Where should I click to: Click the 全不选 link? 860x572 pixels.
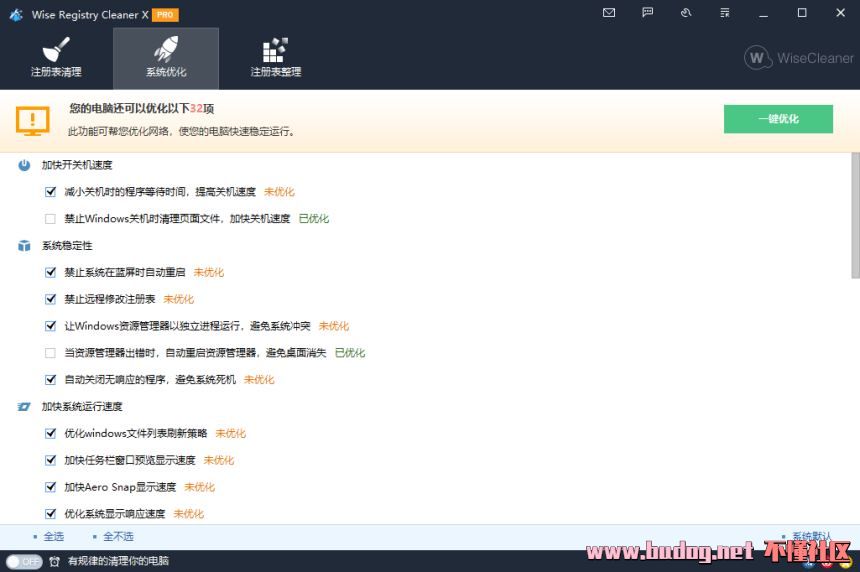pyautogui.click(x=118, y=536)
